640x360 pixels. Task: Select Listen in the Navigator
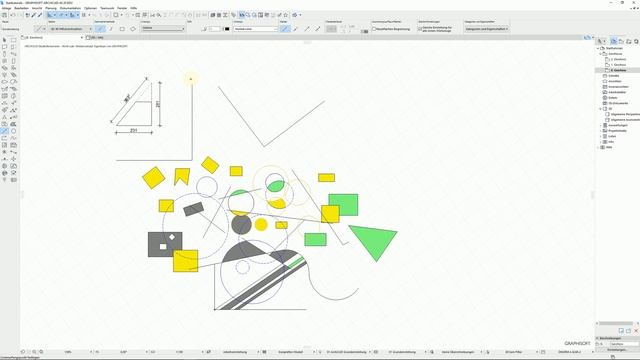[x=612, y=136]
